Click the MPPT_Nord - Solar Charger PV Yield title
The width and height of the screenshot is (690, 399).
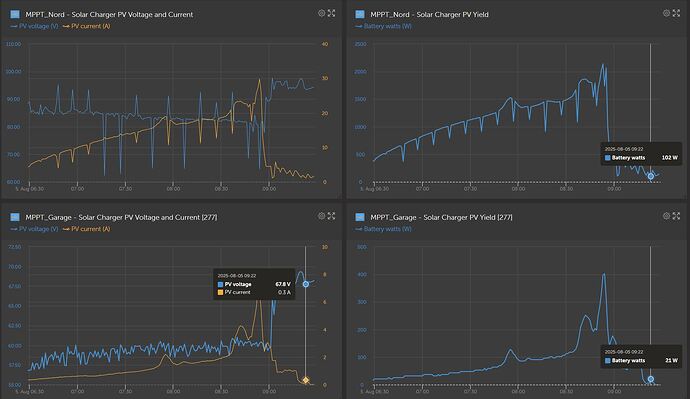429,15
